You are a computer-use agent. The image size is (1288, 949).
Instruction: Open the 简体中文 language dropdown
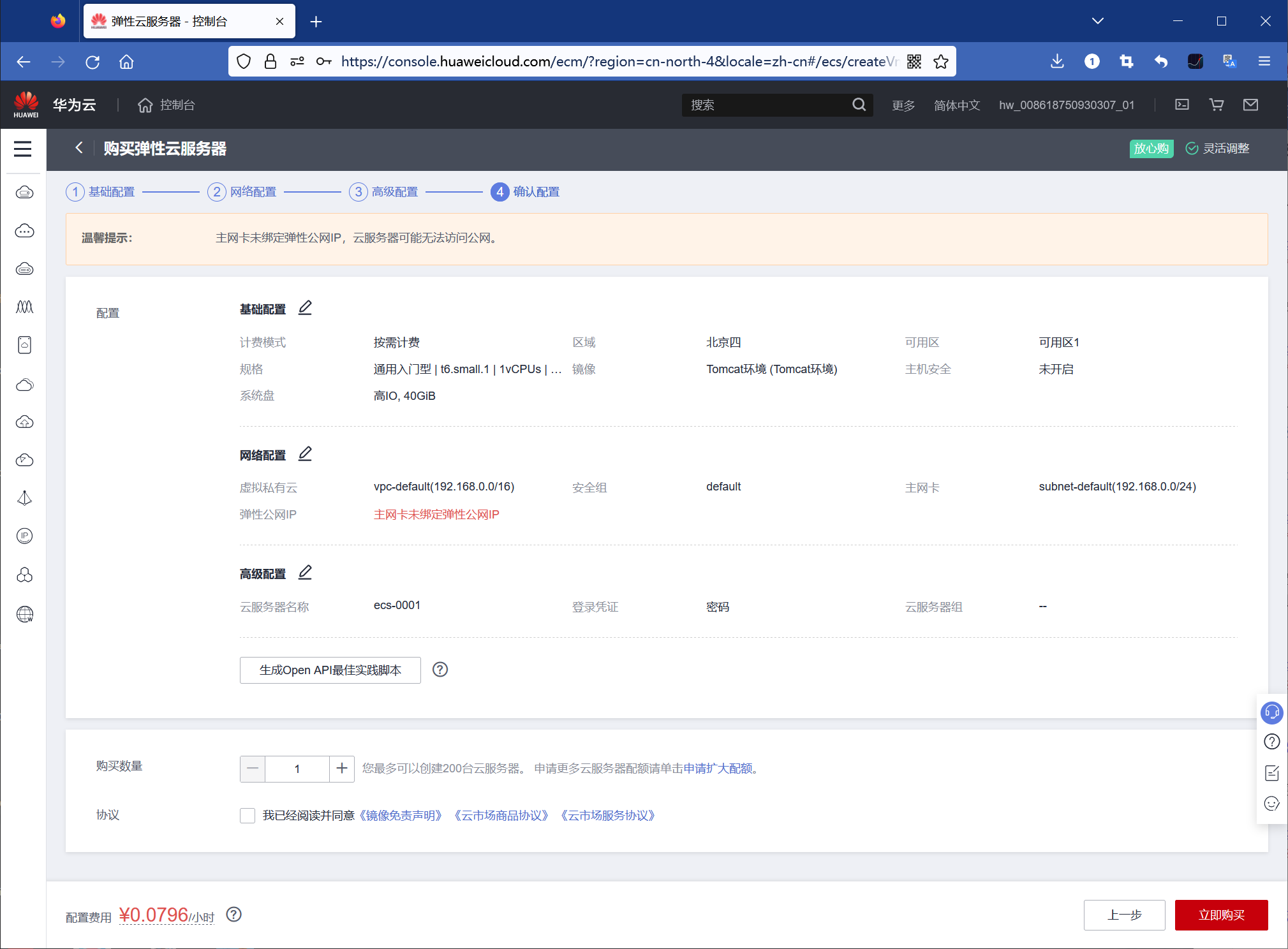956,105
